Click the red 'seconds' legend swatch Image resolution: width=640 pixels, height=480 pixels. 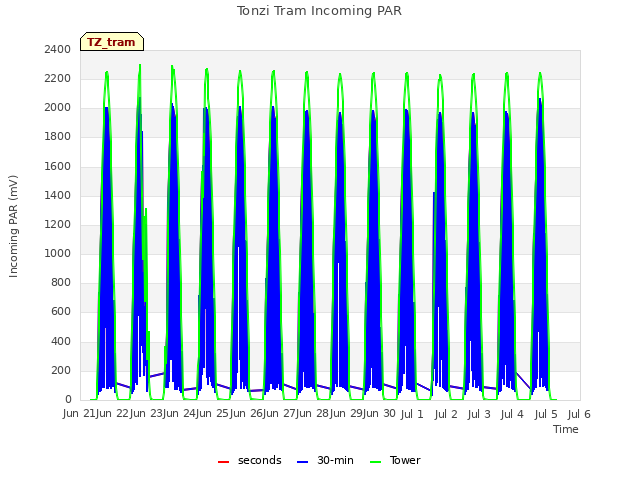coord(224,462)
